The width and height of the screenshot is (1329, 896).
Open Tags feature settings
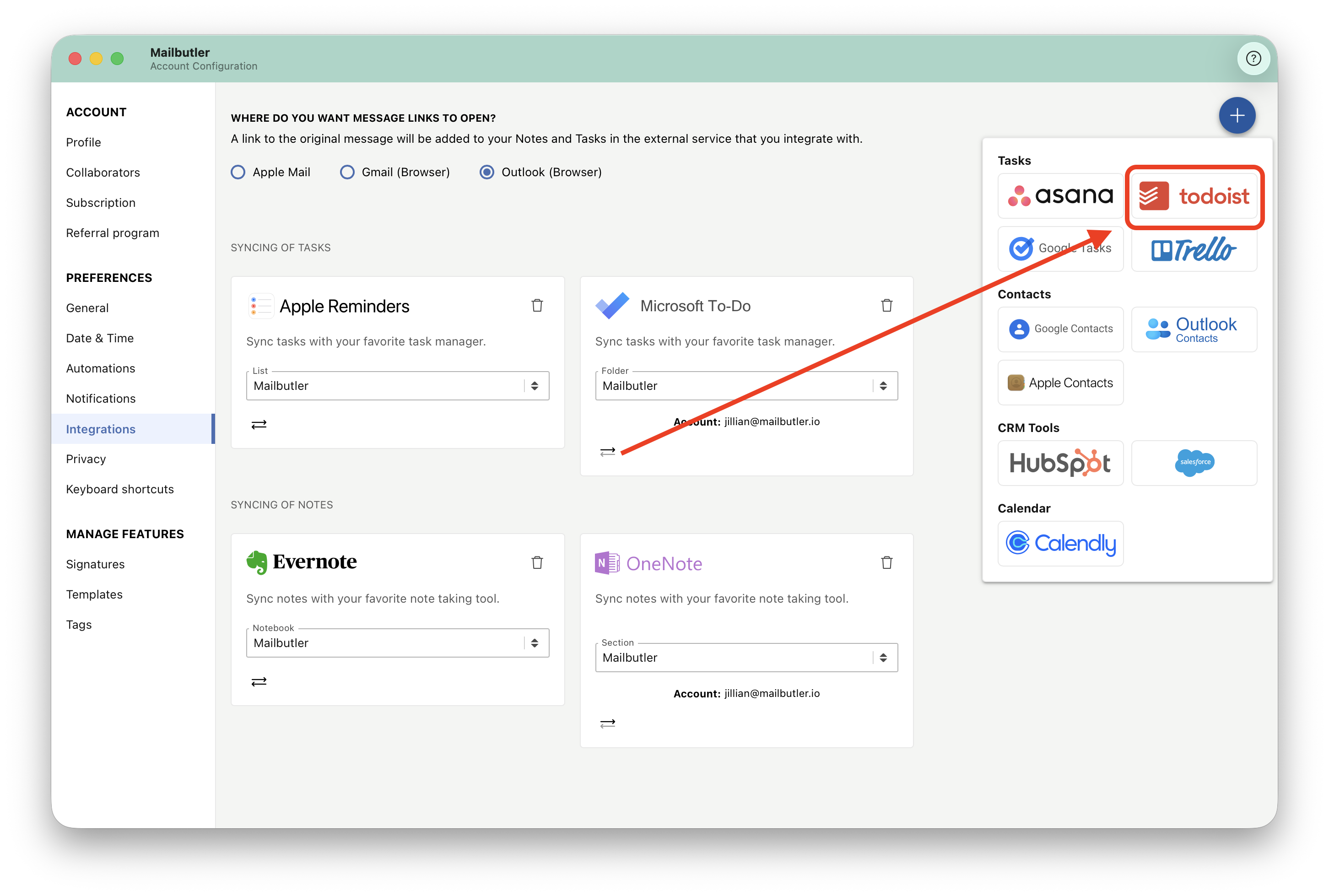click(79, 625)
